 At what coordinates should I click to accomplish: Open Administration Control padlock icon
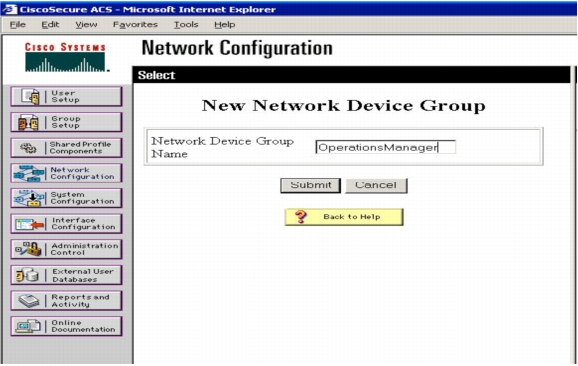coord(28,250)
